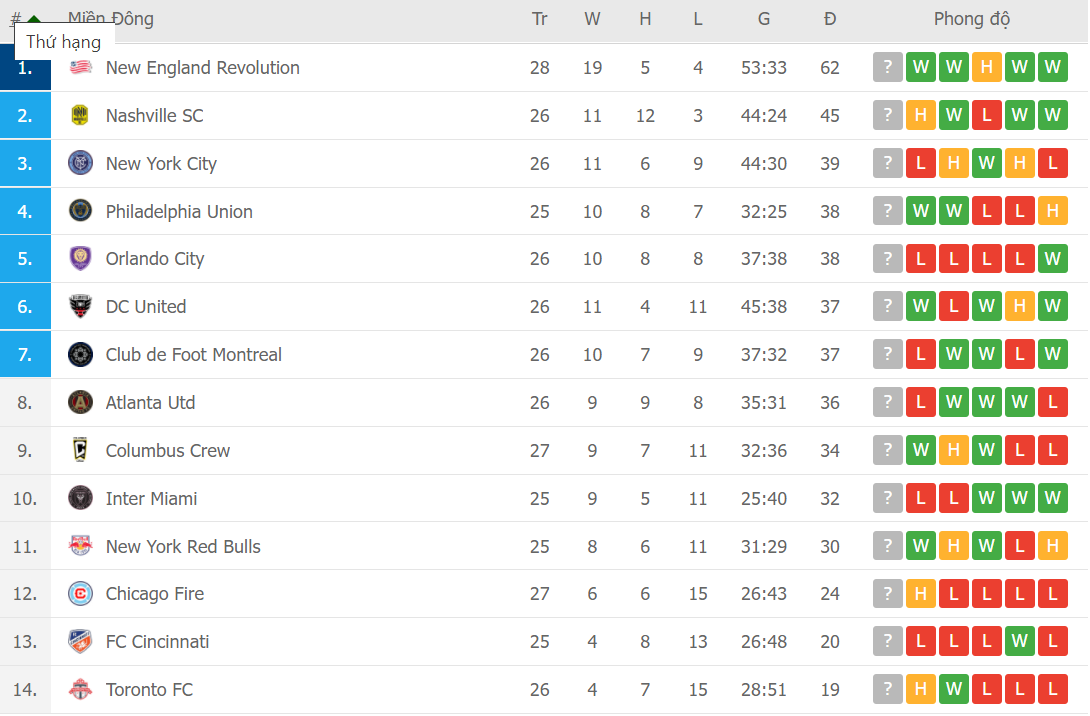
Task: Click the Orlando City purple crest
Action: 80,259
